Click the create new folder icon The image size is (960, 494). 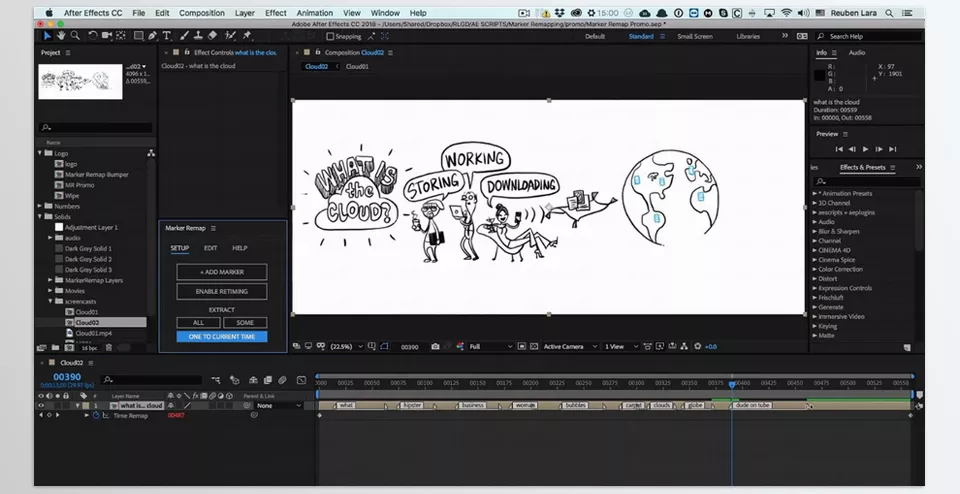coord(55,348)
